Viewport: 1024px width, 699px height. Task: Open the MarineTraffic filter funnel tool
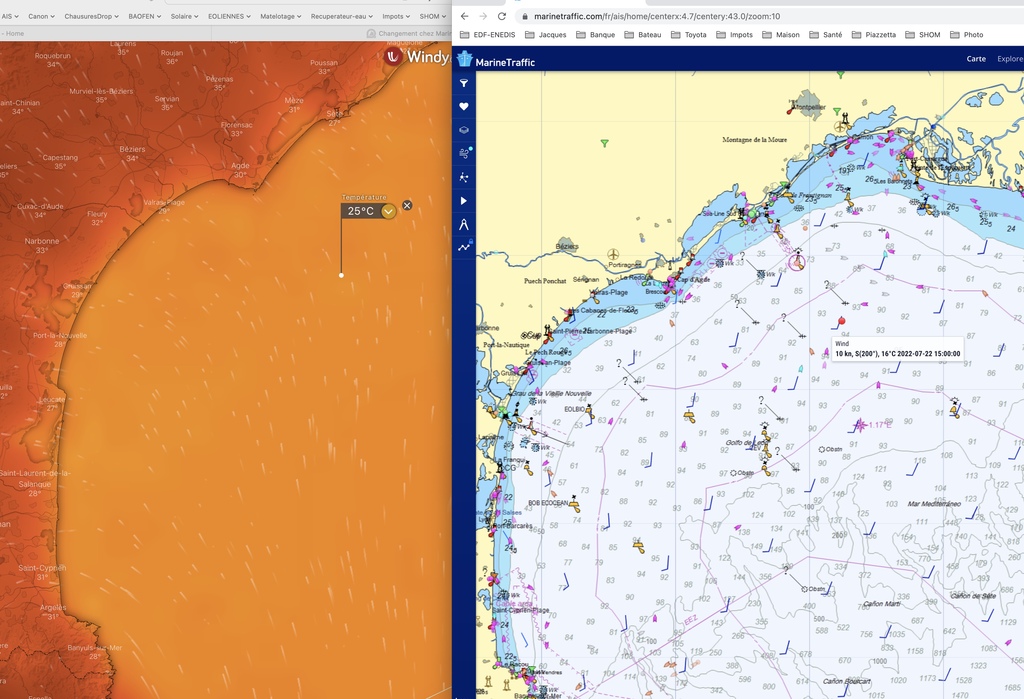[464, 83]
